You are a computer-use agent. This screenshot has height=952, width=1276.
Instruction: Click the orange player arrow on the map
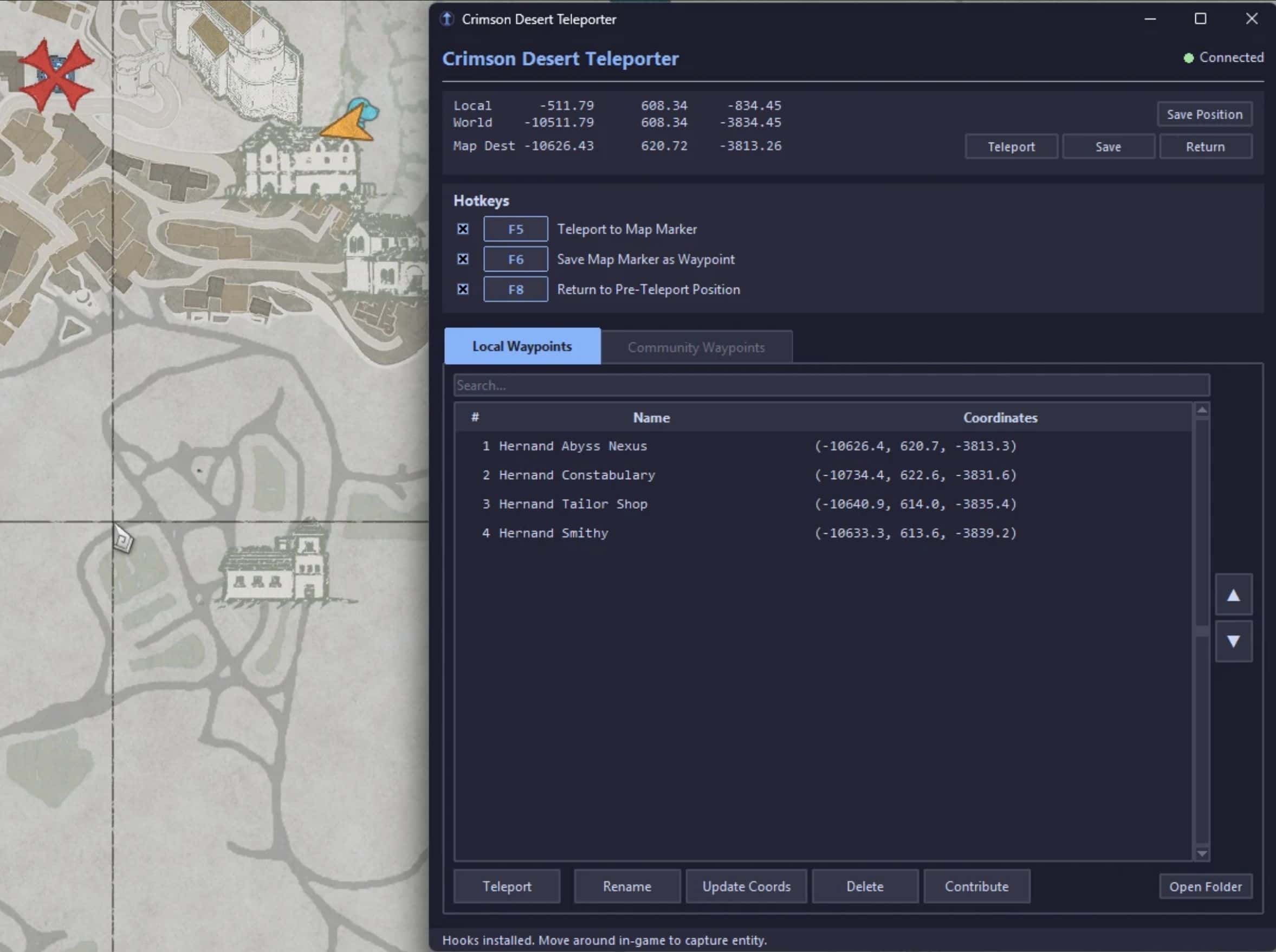tap(346, 124)
